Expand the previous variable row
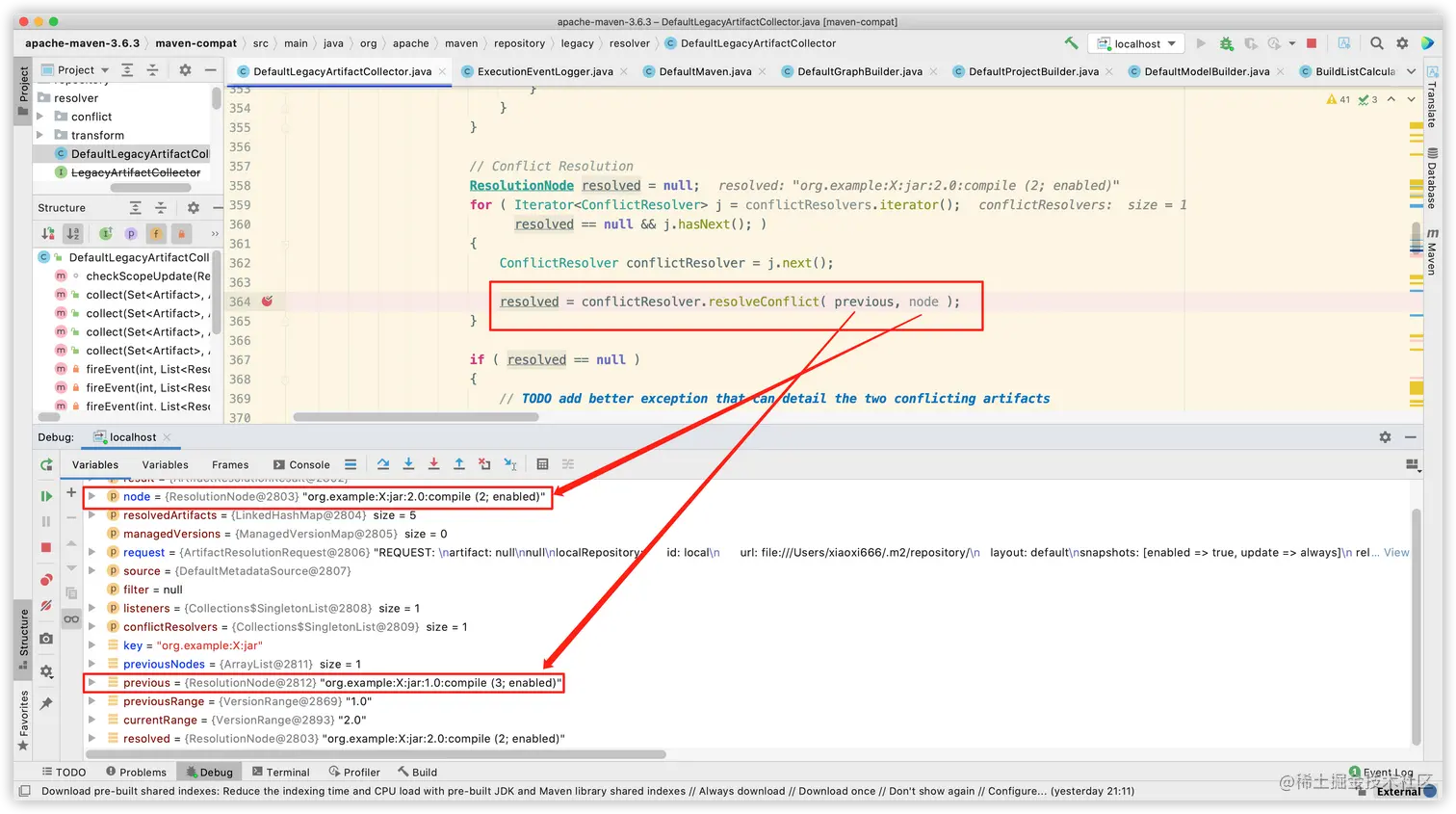 coord(91,683)
